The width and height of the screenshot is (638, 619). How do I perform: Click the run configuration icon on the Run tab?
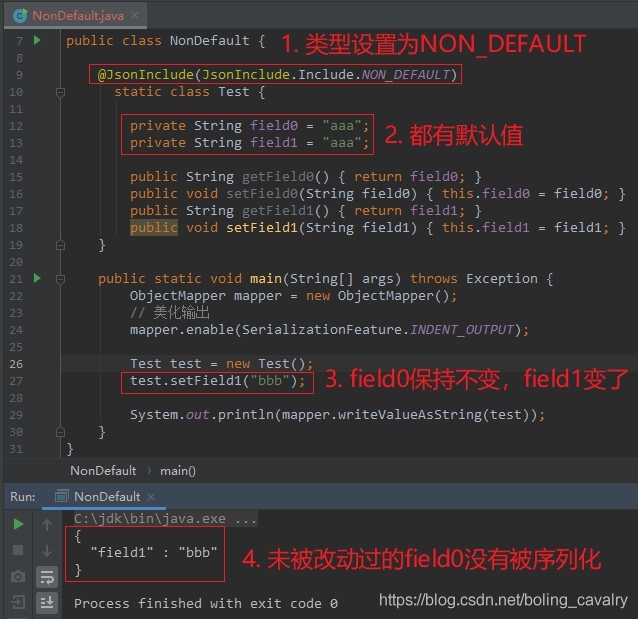pyautogui.click(x=61, y=497)
